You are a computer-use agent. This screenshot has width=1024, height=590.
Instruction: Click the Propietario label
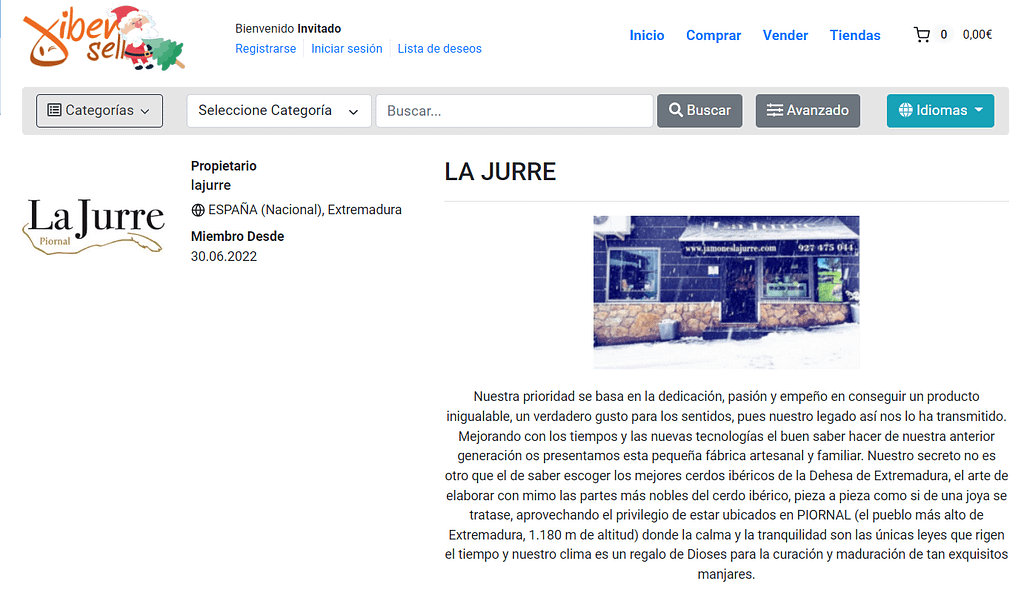pyautogui.click(x=223, y=166)
